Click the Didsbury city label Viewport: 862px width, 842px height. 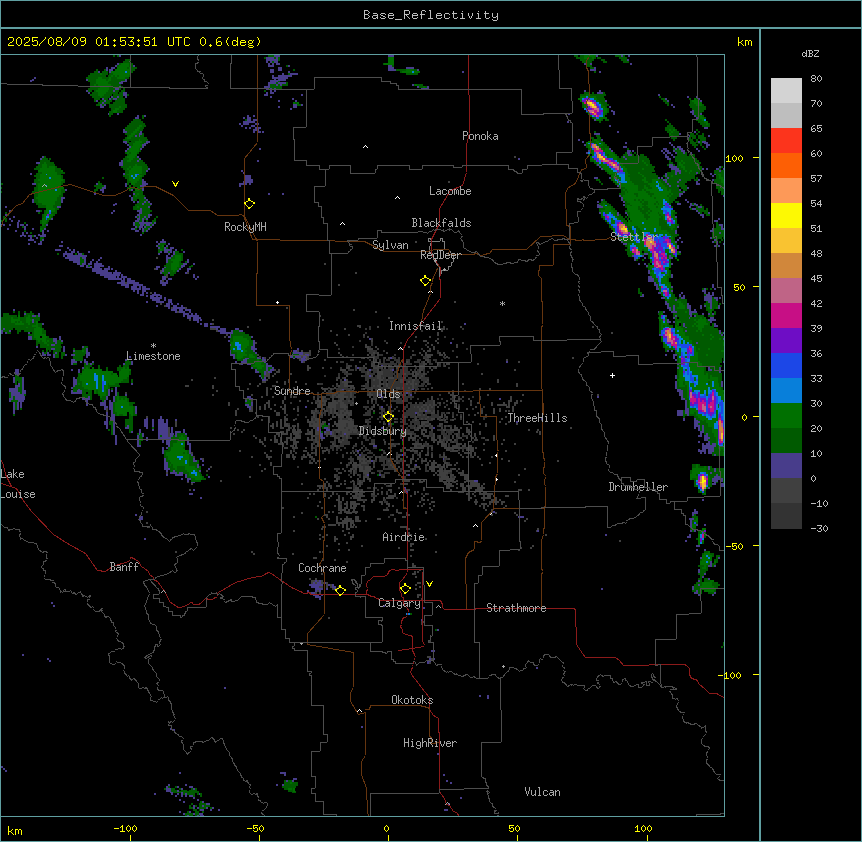tap(383, 431)
